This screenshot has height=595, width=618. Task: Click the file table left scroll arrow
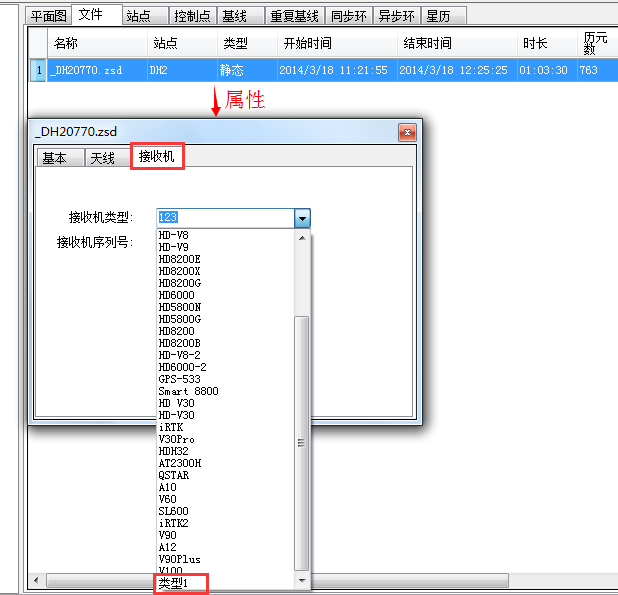click(x=37, y=580)
